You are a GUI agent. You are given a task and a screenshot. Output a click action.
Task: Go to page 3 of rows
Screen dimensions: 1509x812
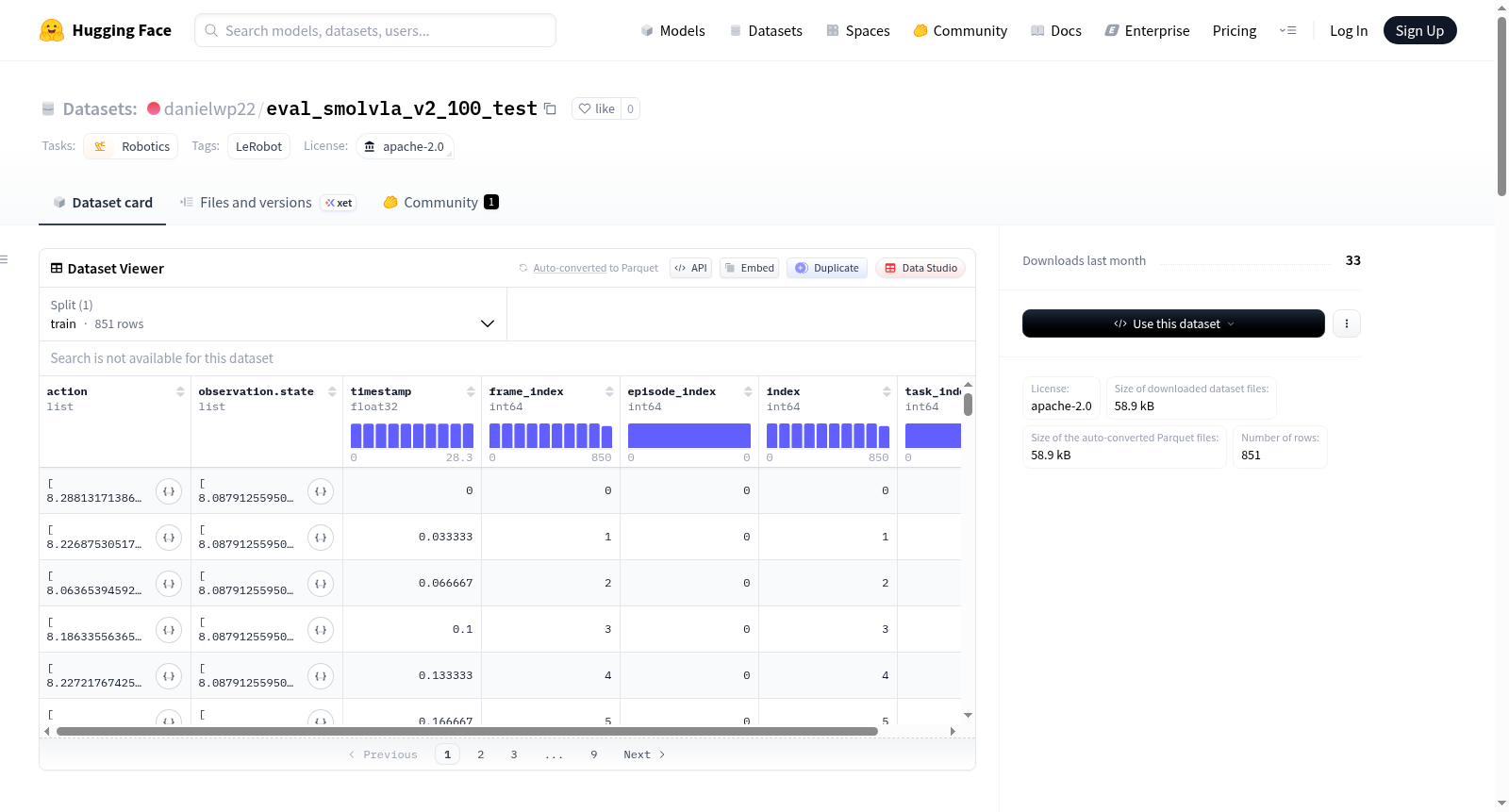(x=514, y=754)
